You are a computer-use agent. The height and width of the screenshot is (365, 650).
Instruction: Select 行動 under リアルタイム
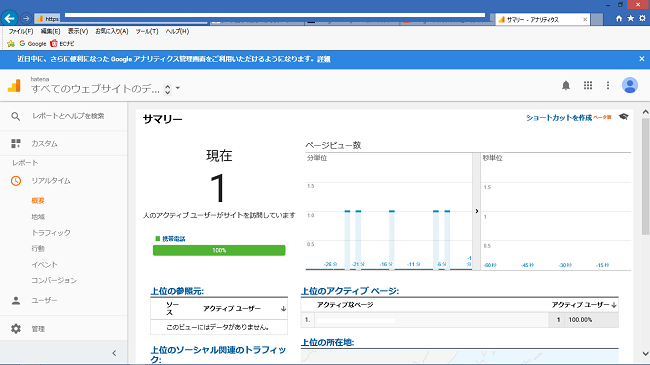[x=38, y=248]
